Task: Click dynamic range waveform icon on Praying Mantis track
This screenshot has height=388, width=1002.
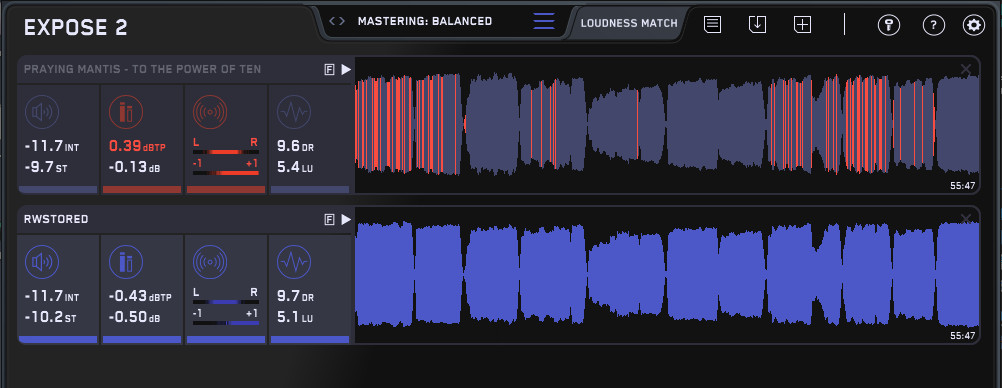Action: pos(294,113)
